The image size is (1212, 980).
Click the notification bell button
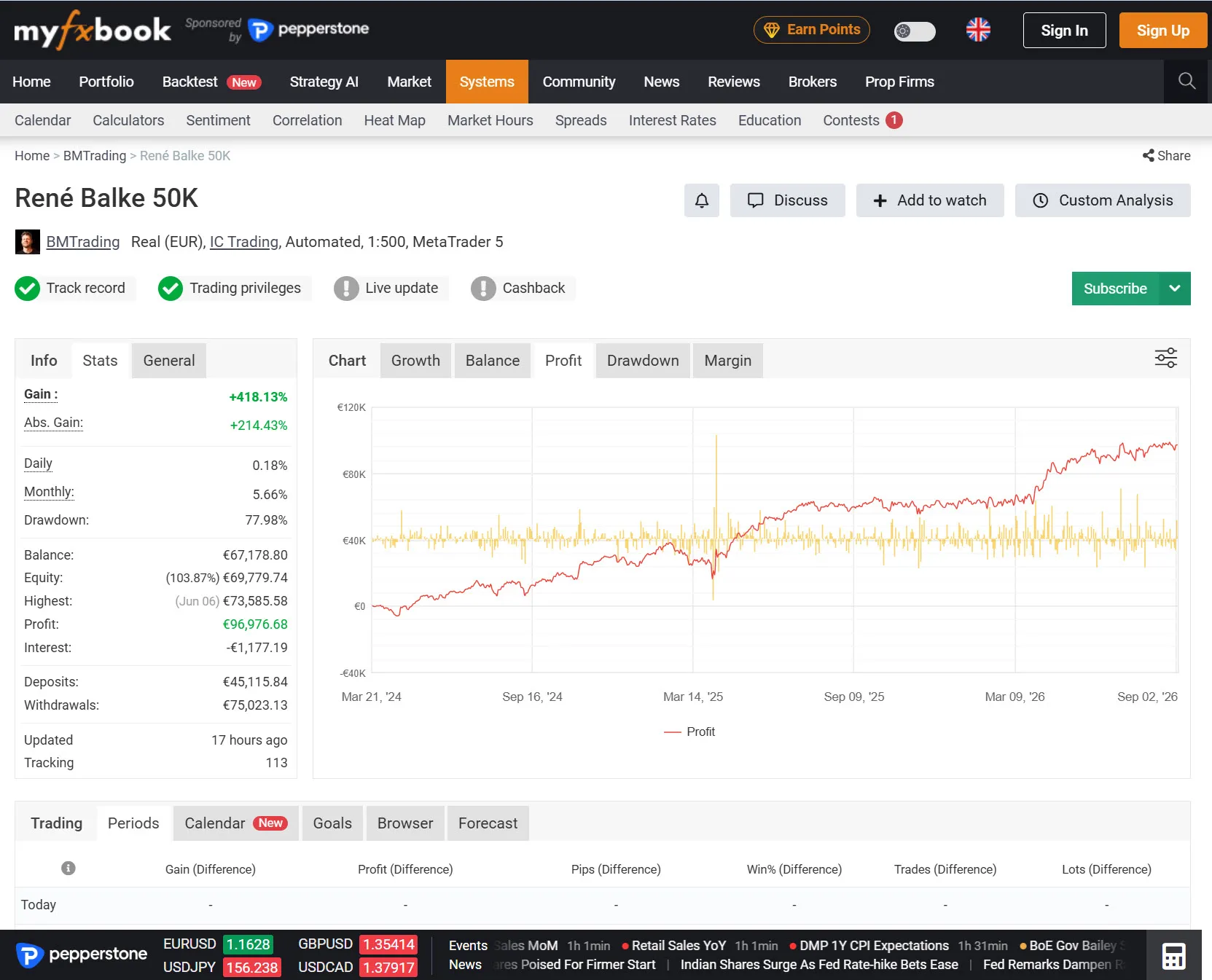point(702,200)
